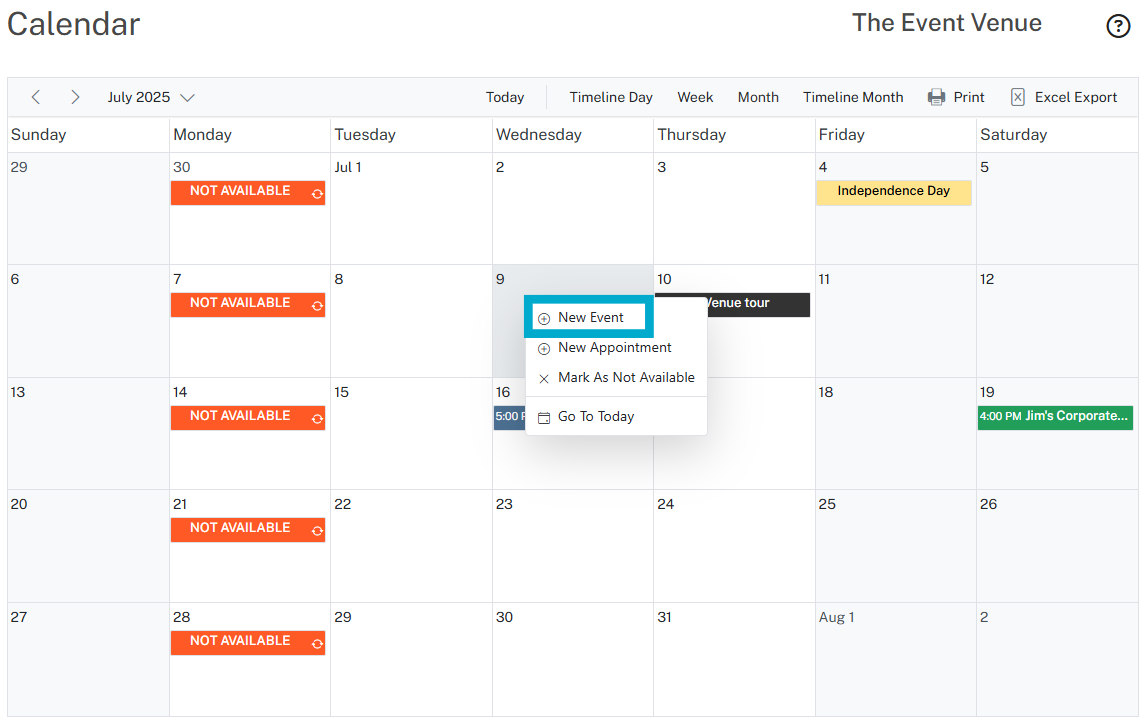The image size is (1147, 722).
Task: Click the help question mark icon
Action: click(x=1118, y=27)
